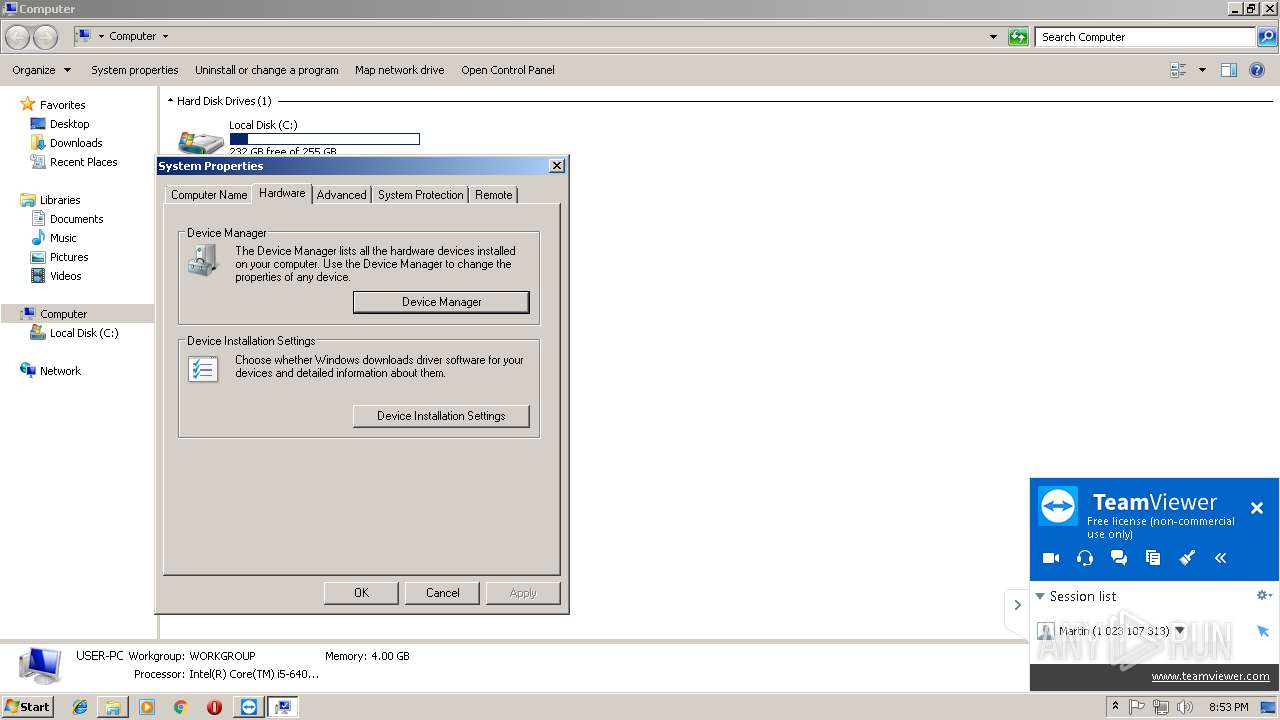The image size is (1280, 720).
Task: Select Local Disk (C:) in navigation tree
Action: click(x=84, y=333)
